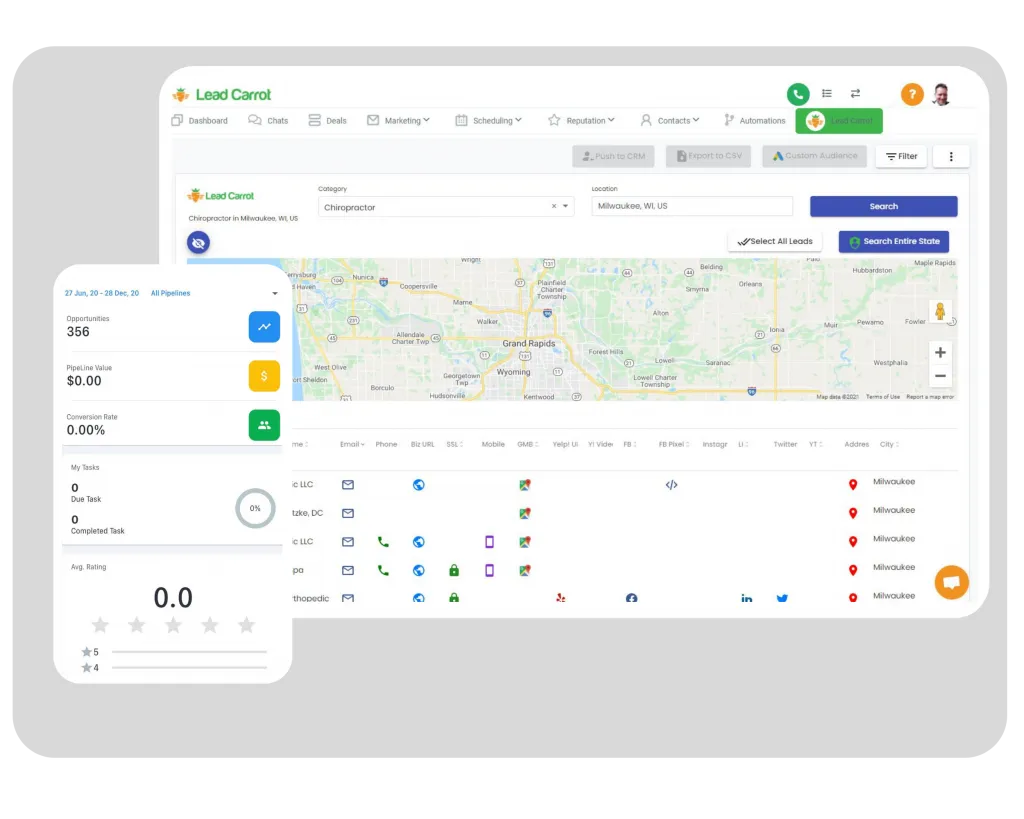
Task: Open the Facebook icon in thopedic row
Action: coord(631,598)
